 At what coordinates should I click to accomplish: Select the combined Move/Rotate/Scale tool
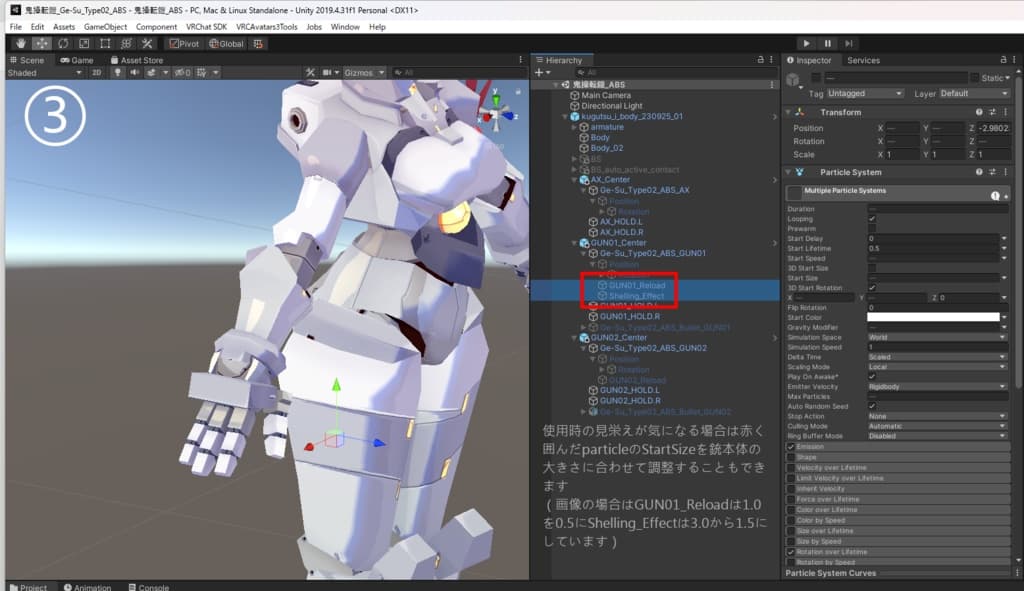pos(125,43)
